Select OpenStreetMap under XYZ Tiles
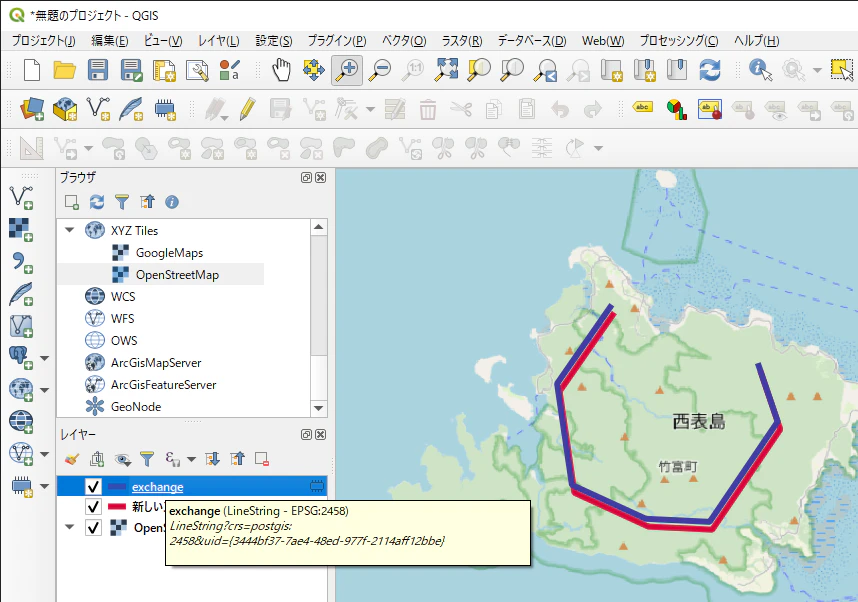858x602 pixels. coord(177,275)
